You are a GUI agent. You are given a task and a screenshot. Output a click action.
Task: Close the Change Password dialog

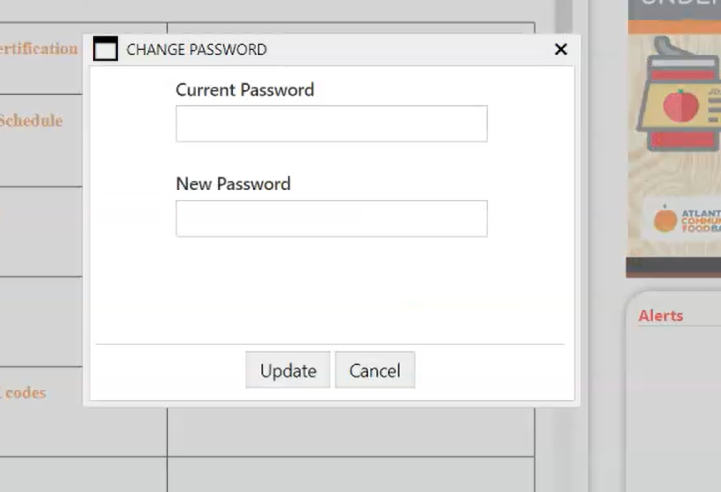pyautogui.click(x=560, y=49)
